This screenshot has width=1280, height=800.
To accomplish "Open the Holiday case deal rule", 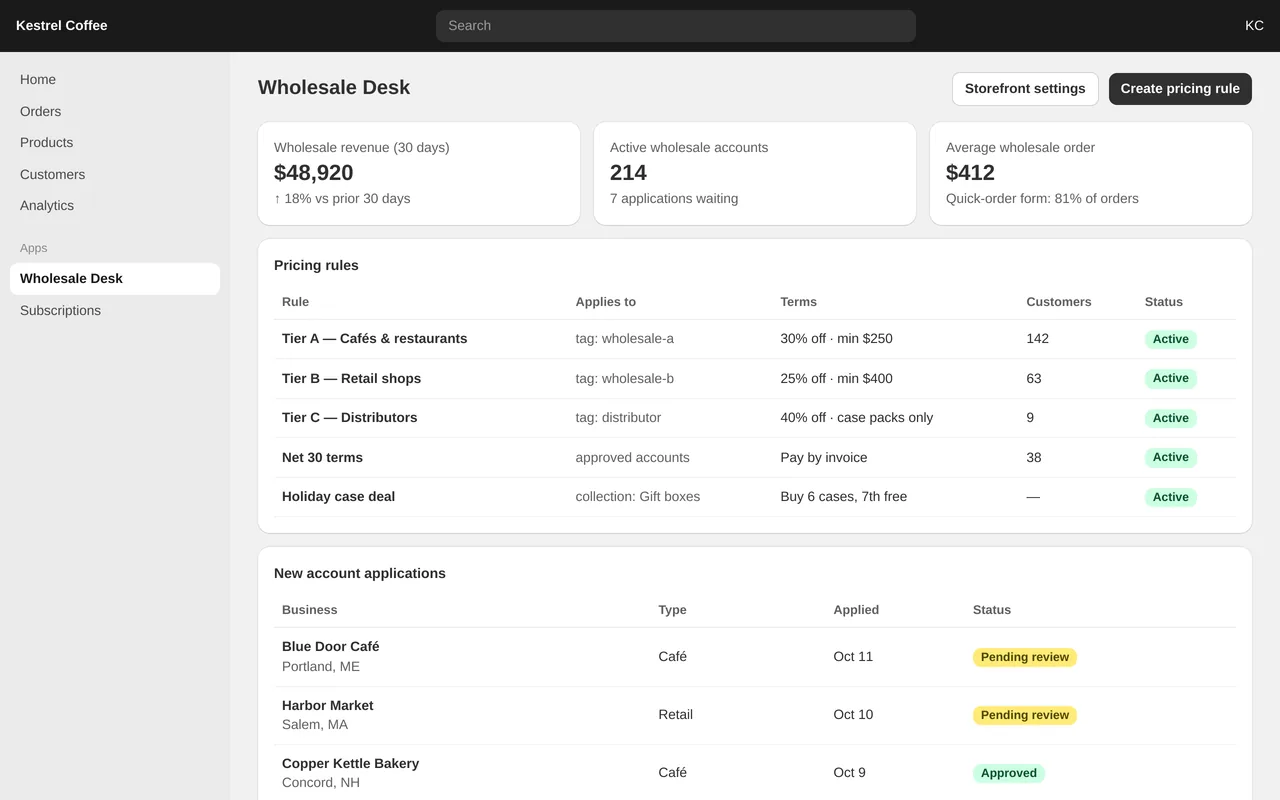I will tap(338, 497).
